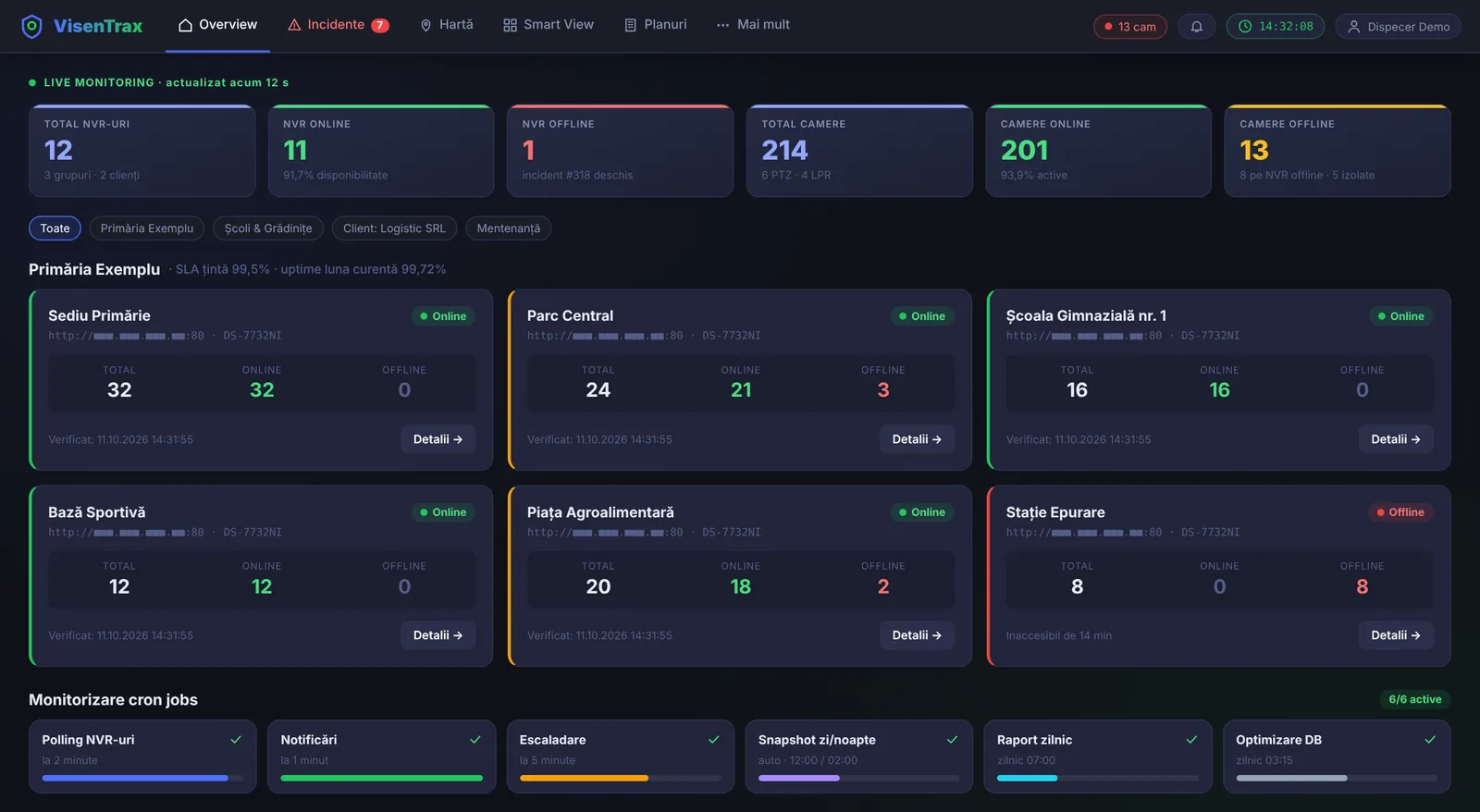Click the Online status badge on Parc Central
This screenshot has height=812, width=1480.
(x=922, y=316)
